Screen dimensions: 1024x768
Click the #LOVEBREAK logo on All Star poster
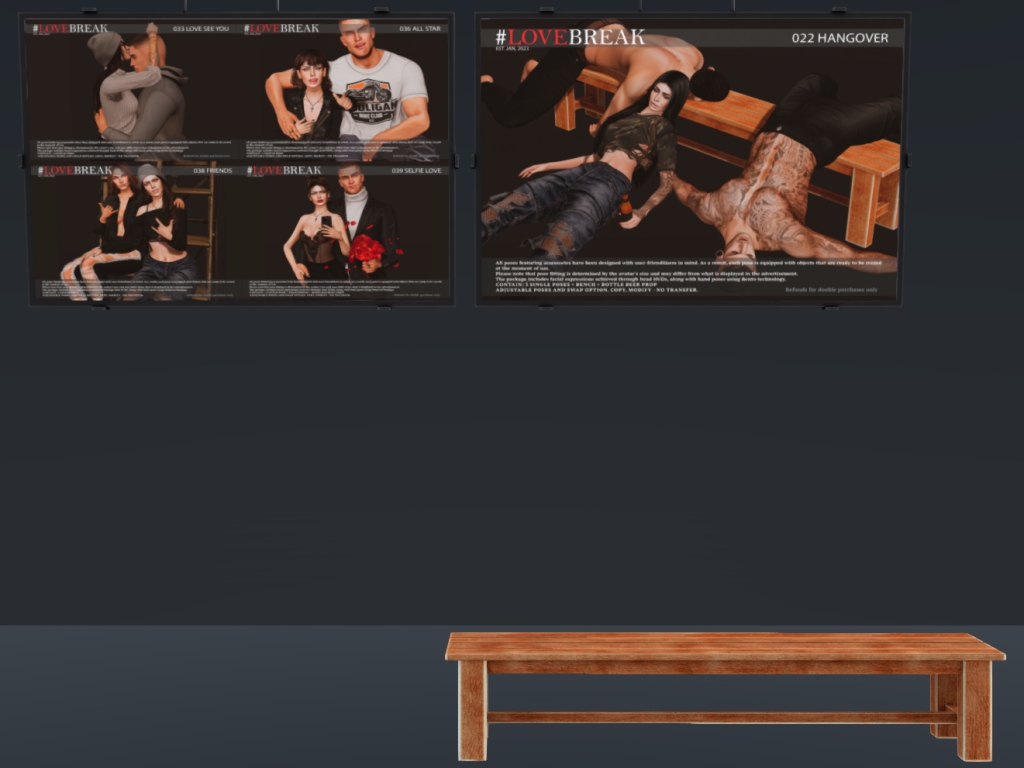click(x=281, y=28)
